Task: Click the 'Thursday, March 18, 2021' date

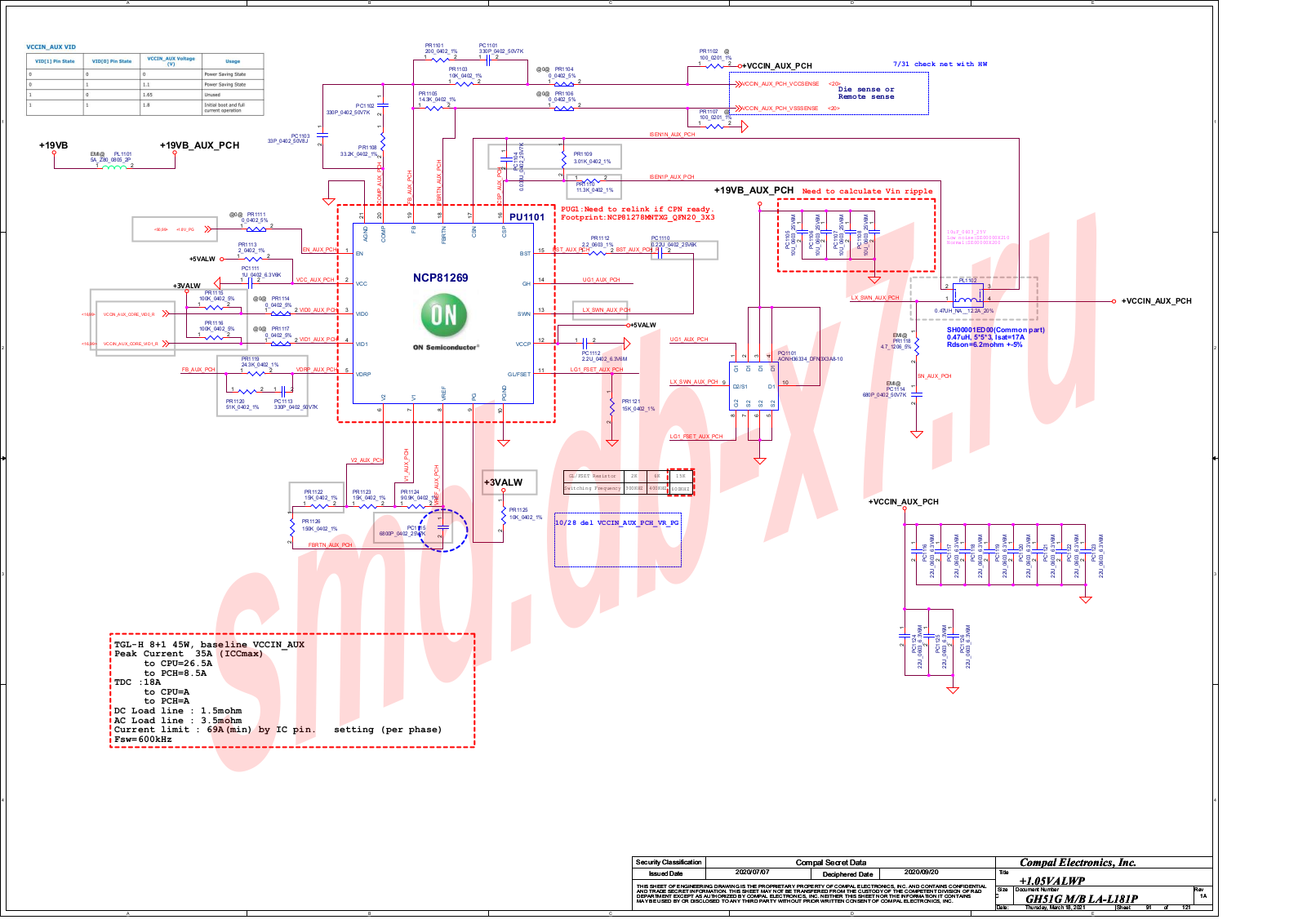Action: [x=1055, y=908]
